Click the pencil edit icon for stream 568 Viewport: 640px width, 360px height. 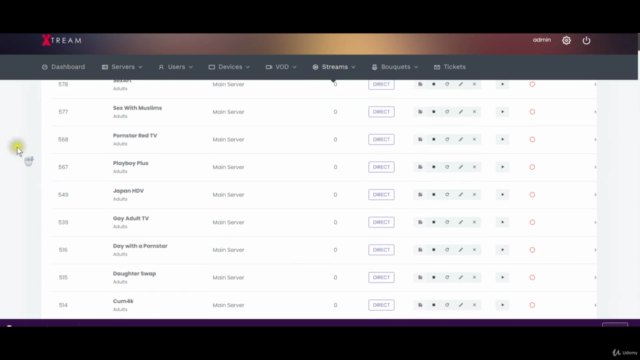click(461, 140)
